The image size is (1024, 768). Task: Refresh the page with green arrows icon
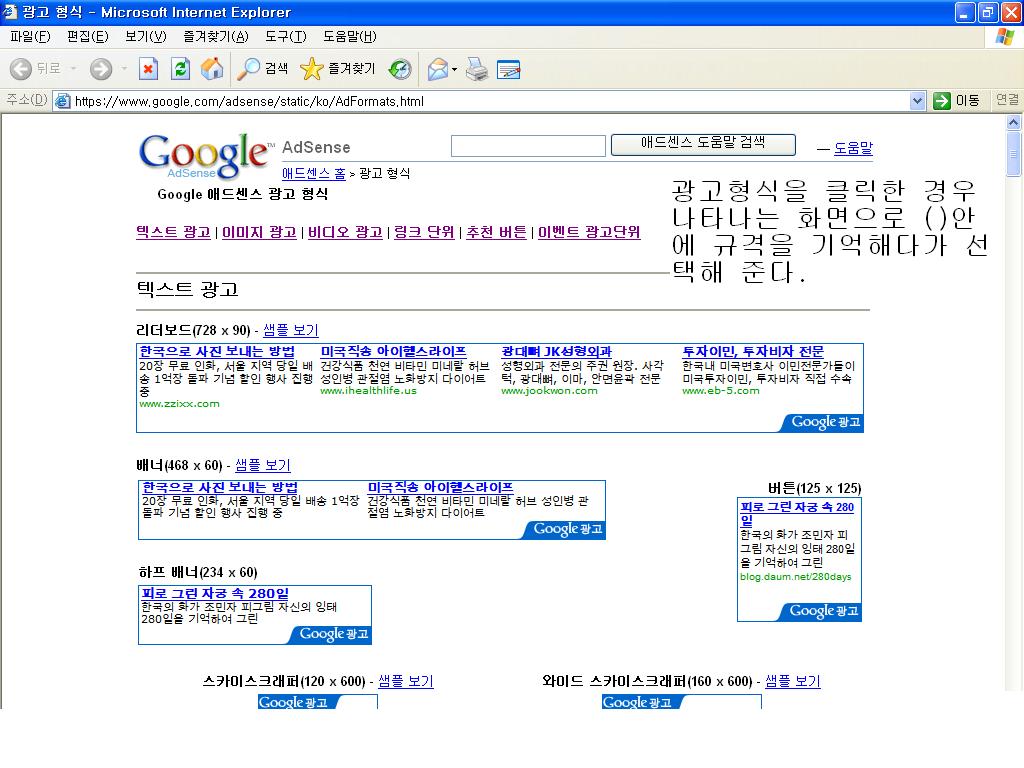click(x=180, y=69)
